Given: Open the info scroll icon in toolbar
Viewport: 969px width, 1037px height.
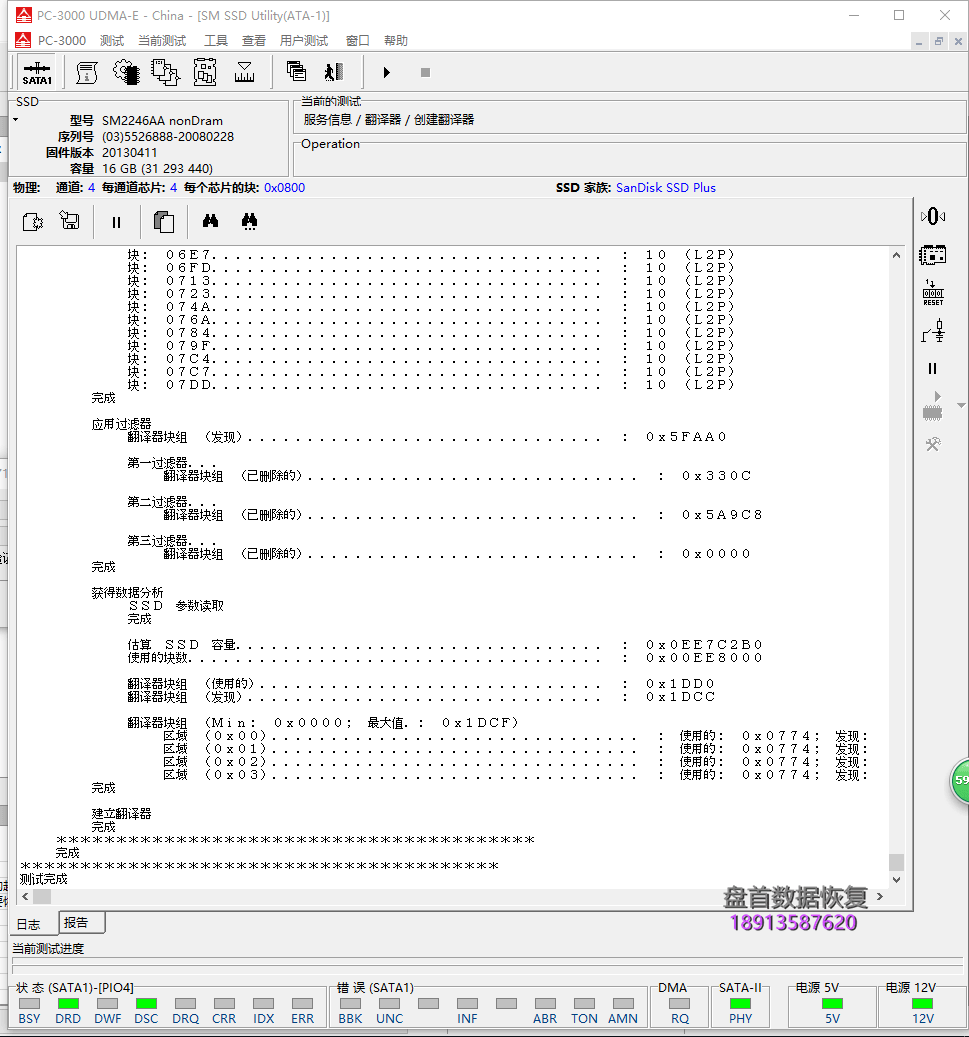Looking at the screenshot, I should pos(86,73).
